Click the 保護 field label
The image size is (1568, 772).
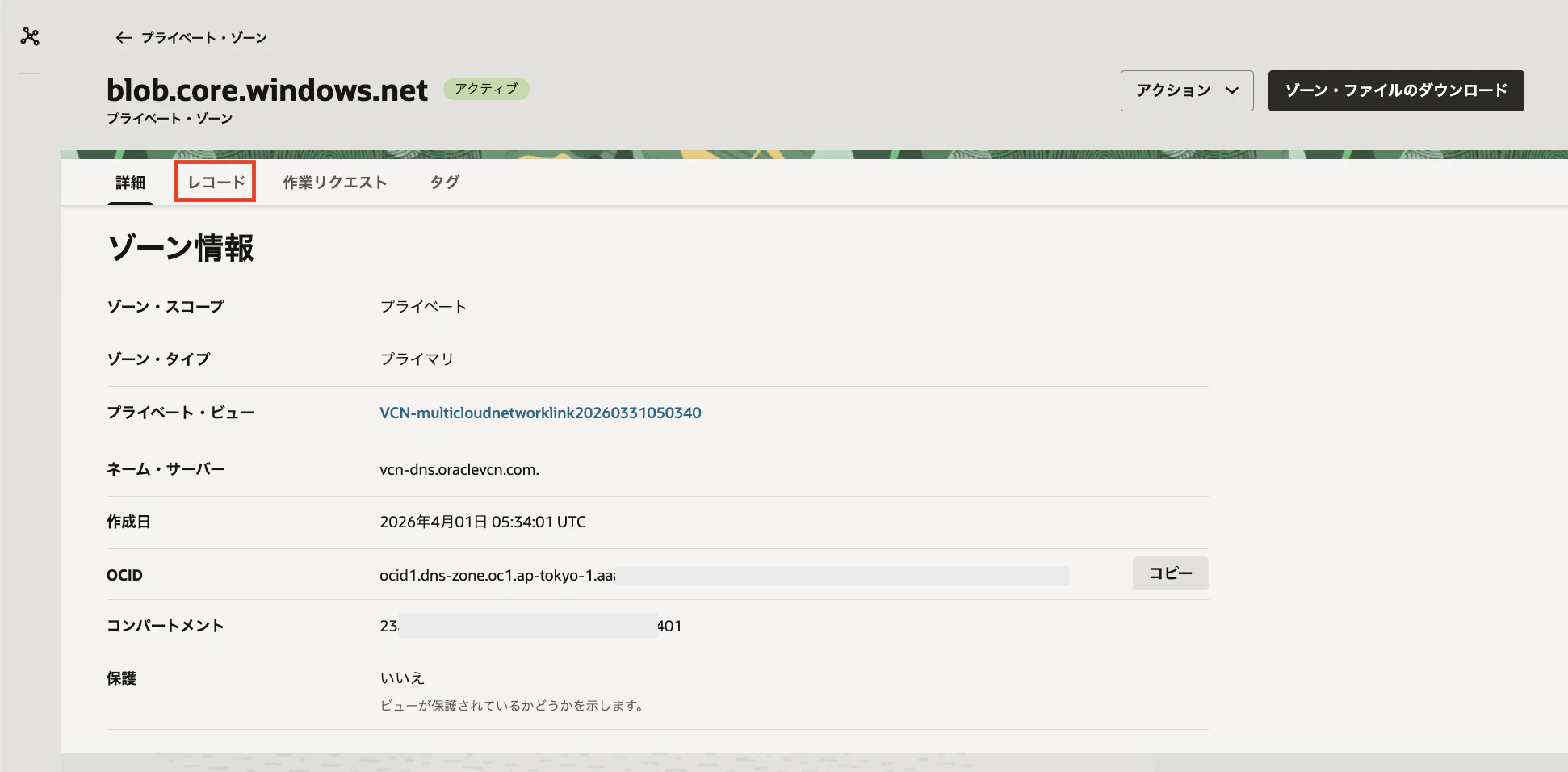pyautogui.click(x=121, y=678)
